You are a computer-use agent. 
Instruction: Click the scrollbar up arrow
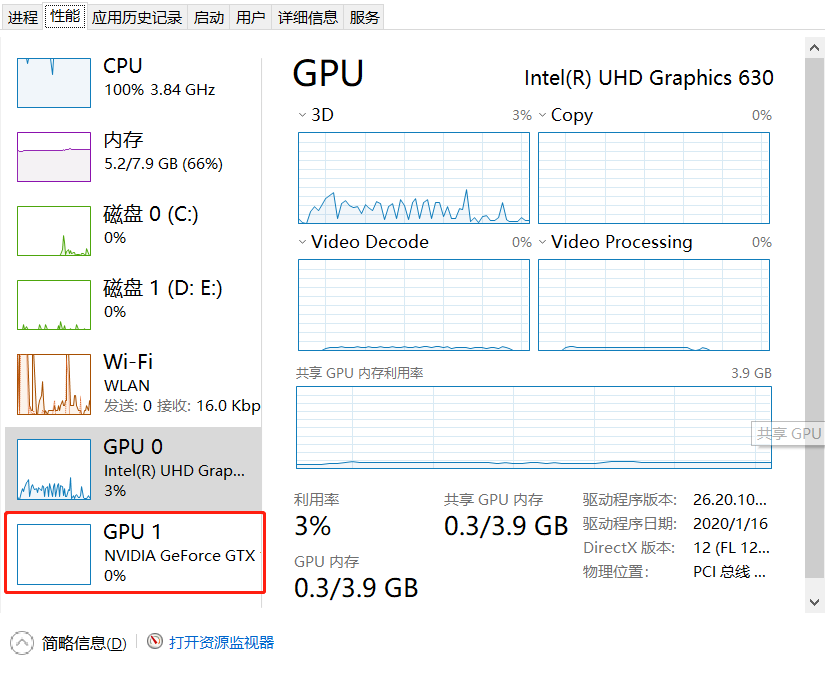(812, 45)
